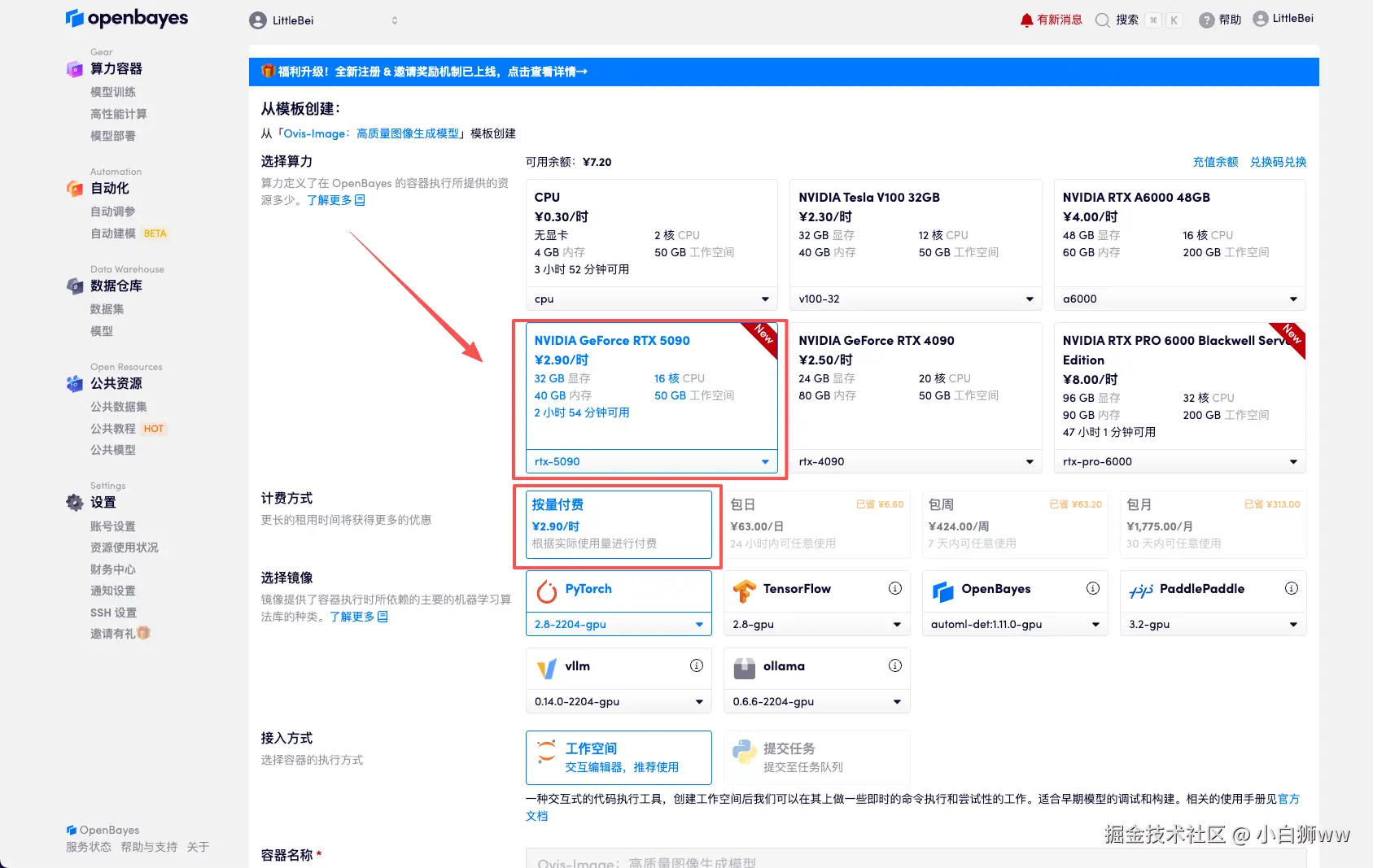Click the search magnifier icon
This screenshot has width=1373, height=868.
(1102, 20)
